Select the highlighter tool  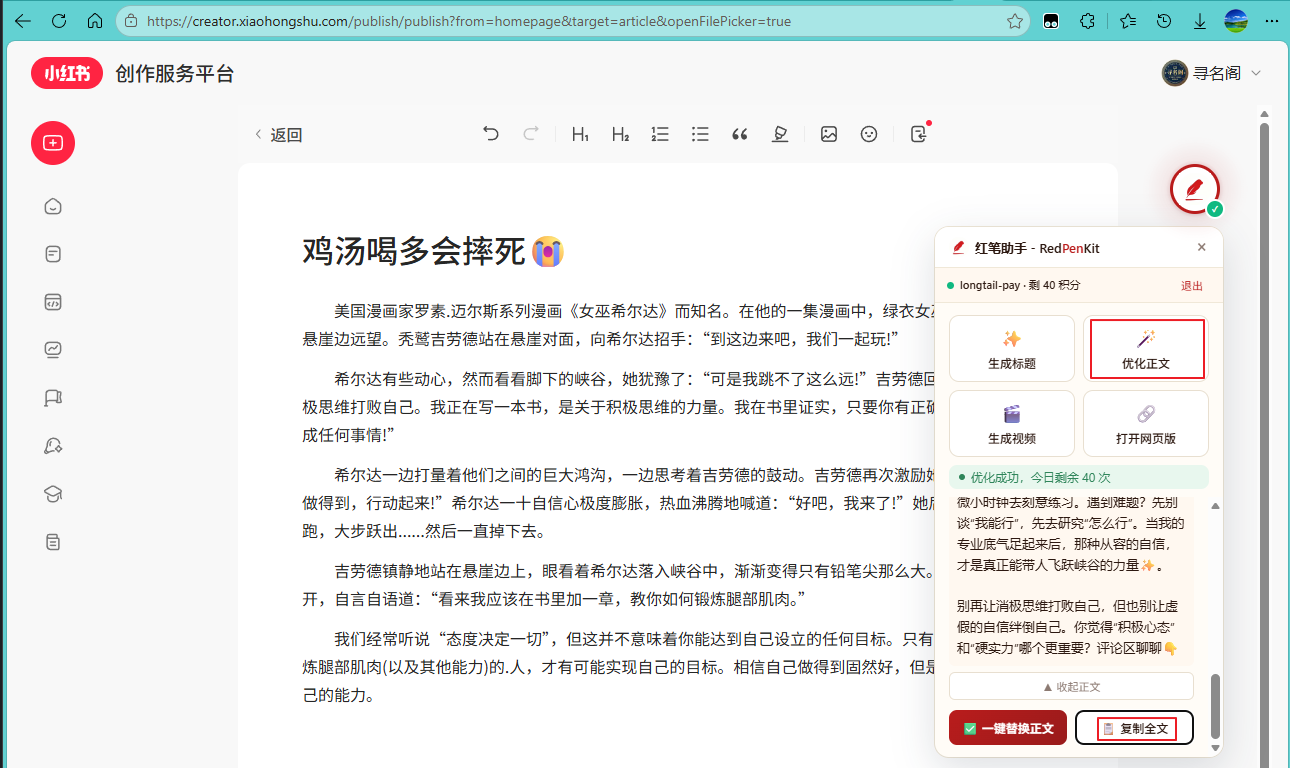tap(780, 134)
